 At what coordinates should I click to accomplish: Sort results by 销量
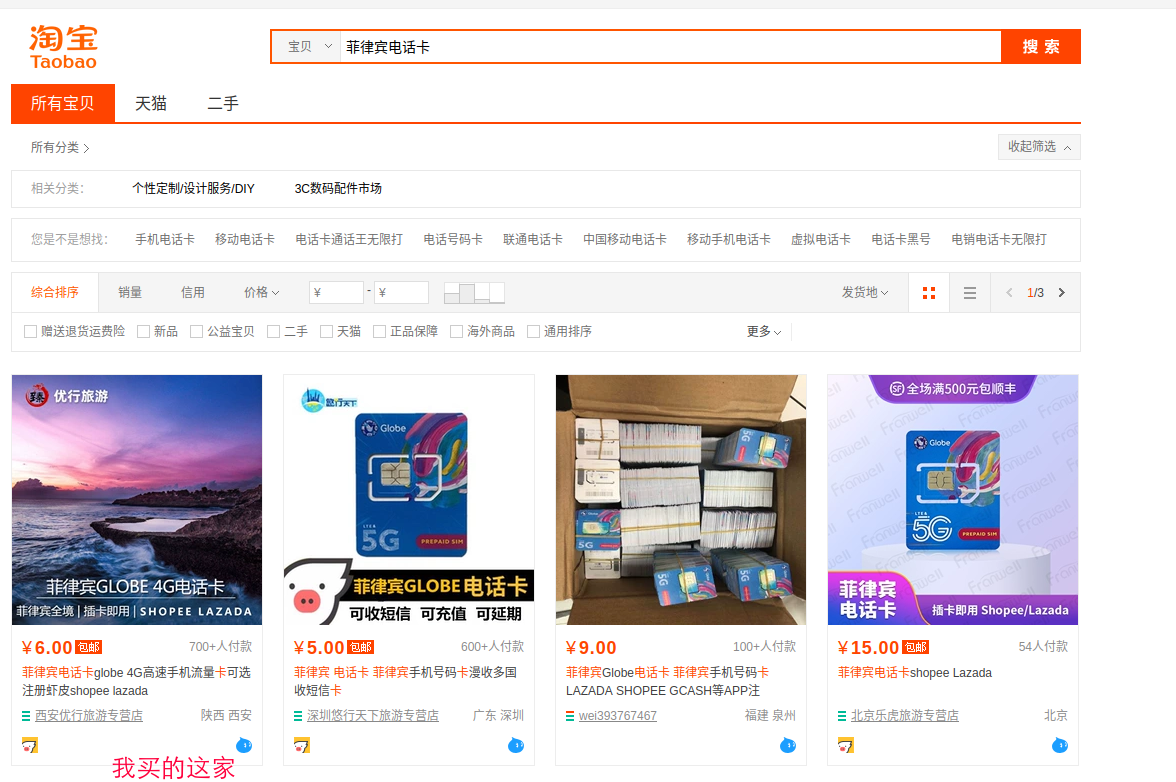(130, 292)
